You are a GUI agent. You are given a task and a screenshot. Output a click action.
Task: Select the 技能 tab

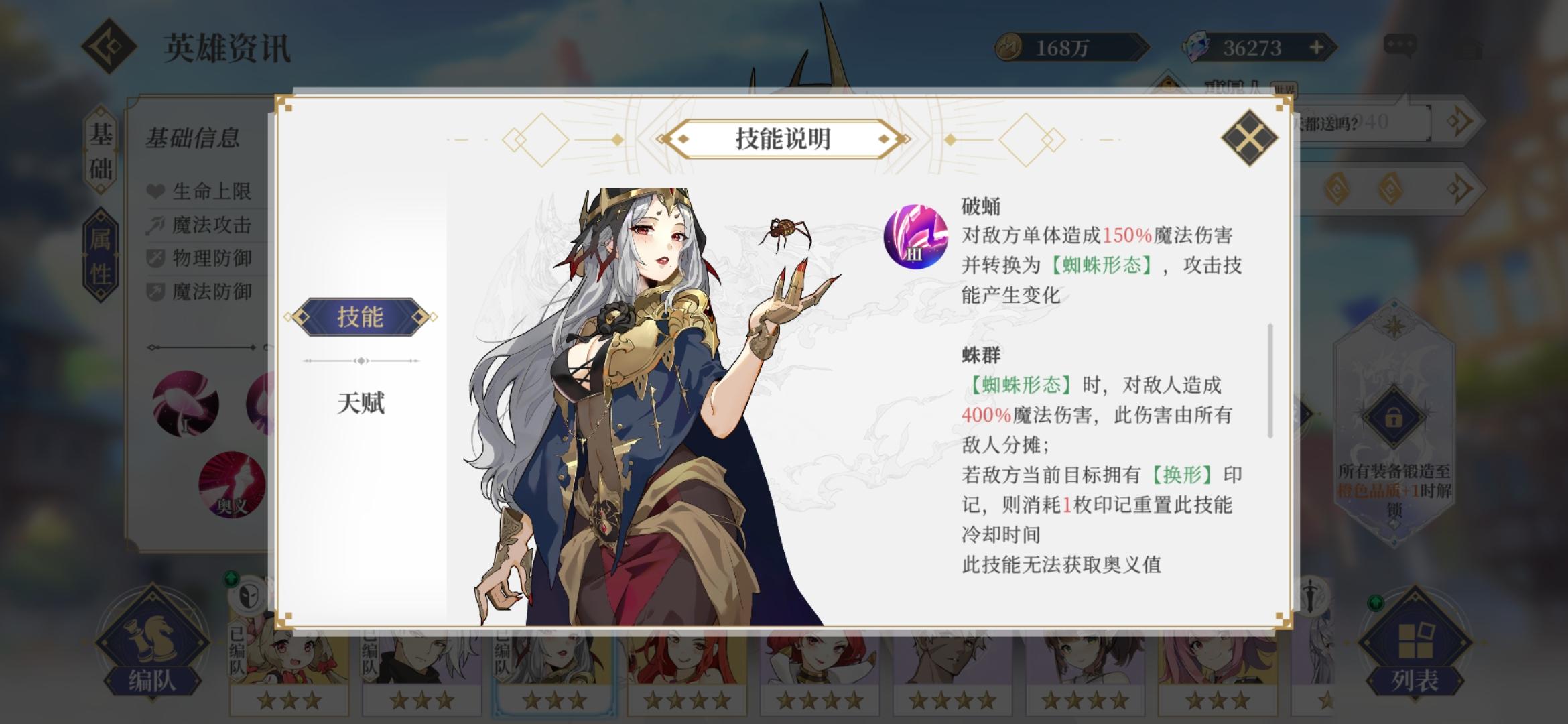click(x=361, y=317)
